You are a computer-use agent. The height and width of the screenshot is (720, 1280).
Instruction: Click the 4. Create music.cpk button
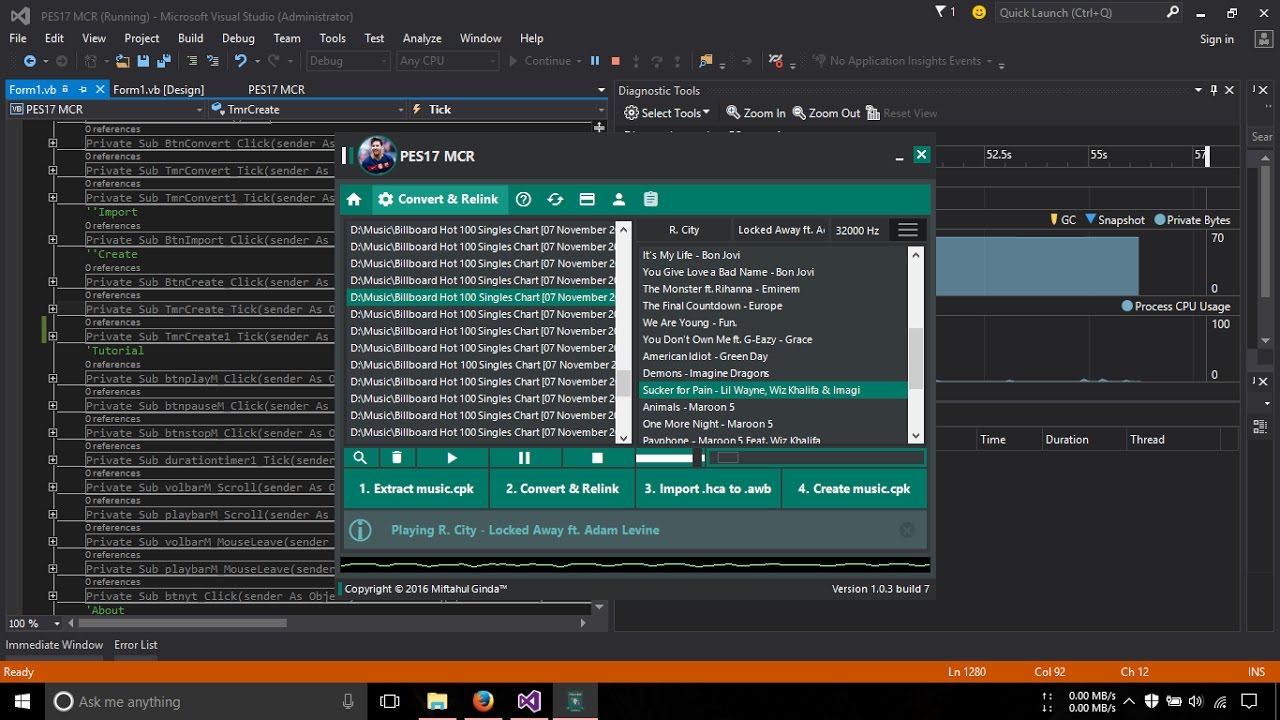[854, 489]
